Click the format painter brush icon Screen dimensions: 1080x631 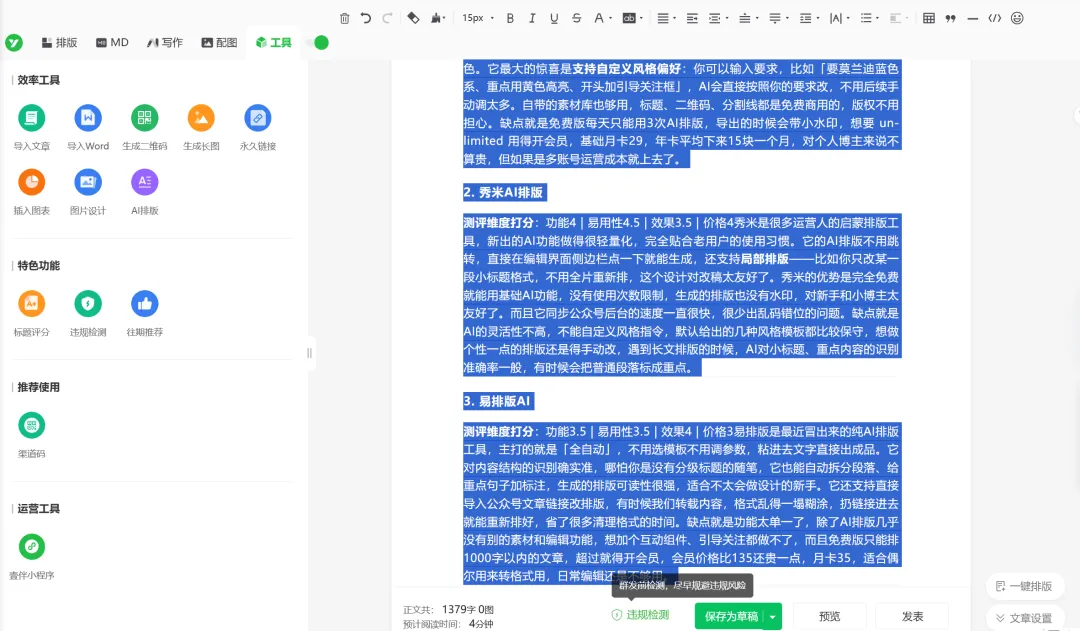point(437,19)
